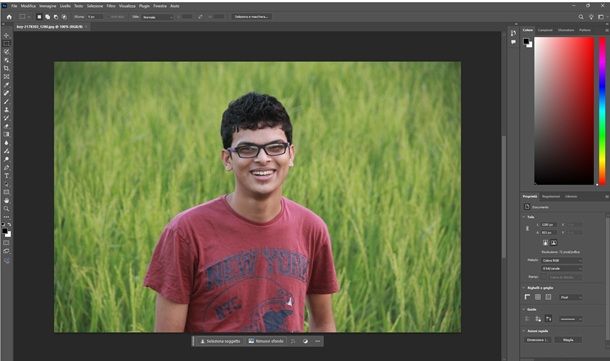Choose New Selection mode in options bar
Screen dimensions: 610x361
click(39, 17)
